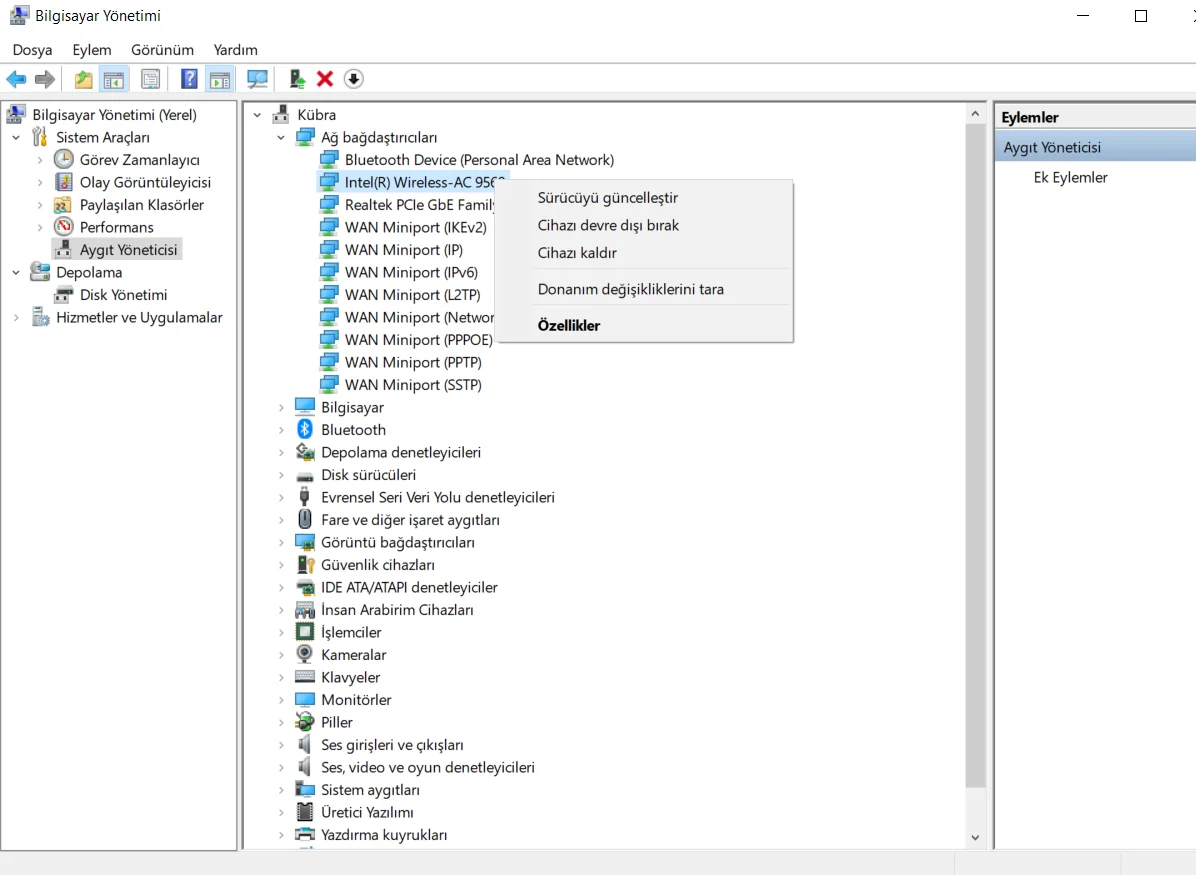Open the Eylem menu

pyautogui.click(x=92, y=50)
